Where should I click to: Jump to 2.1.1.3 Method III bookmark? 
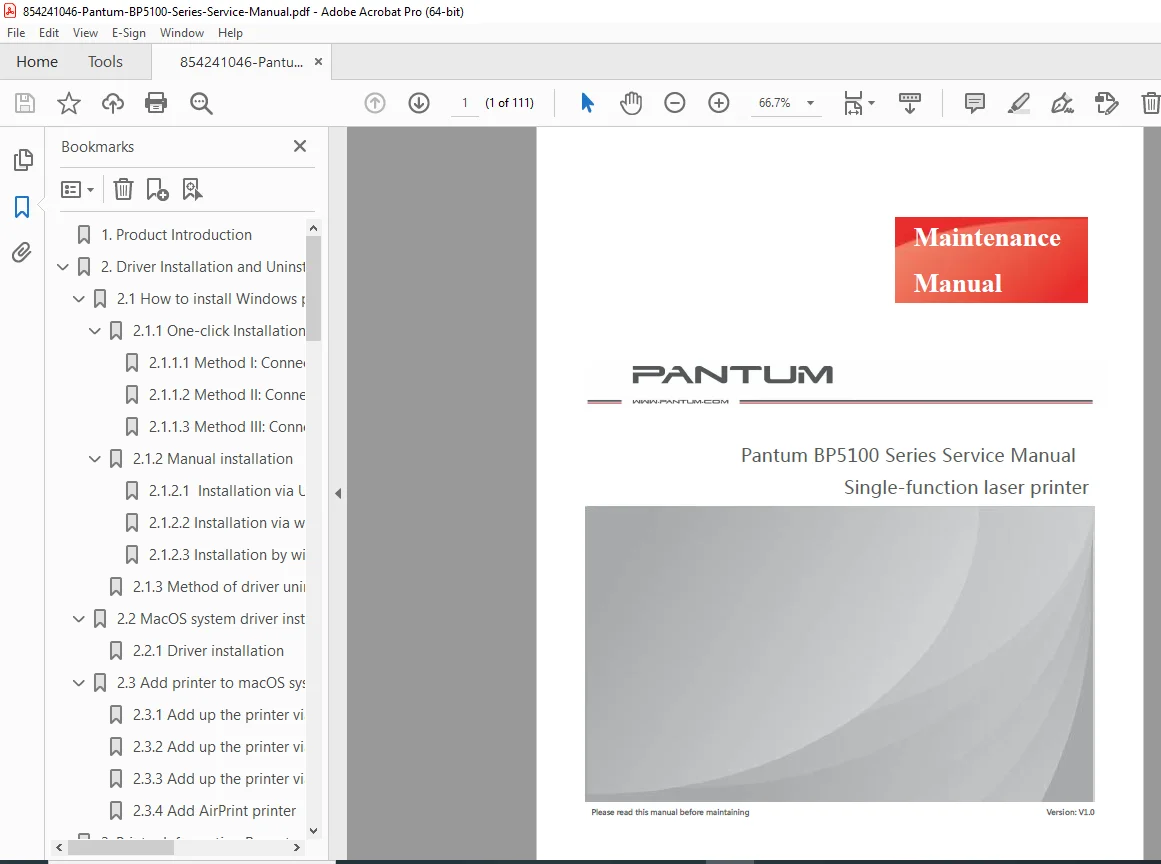[x=227, y=427]
